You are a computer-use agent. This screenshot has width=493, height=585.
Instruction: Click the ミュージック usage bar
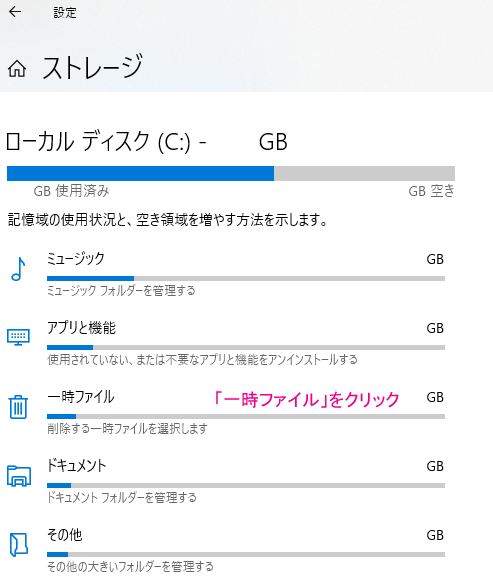point(246,278)
